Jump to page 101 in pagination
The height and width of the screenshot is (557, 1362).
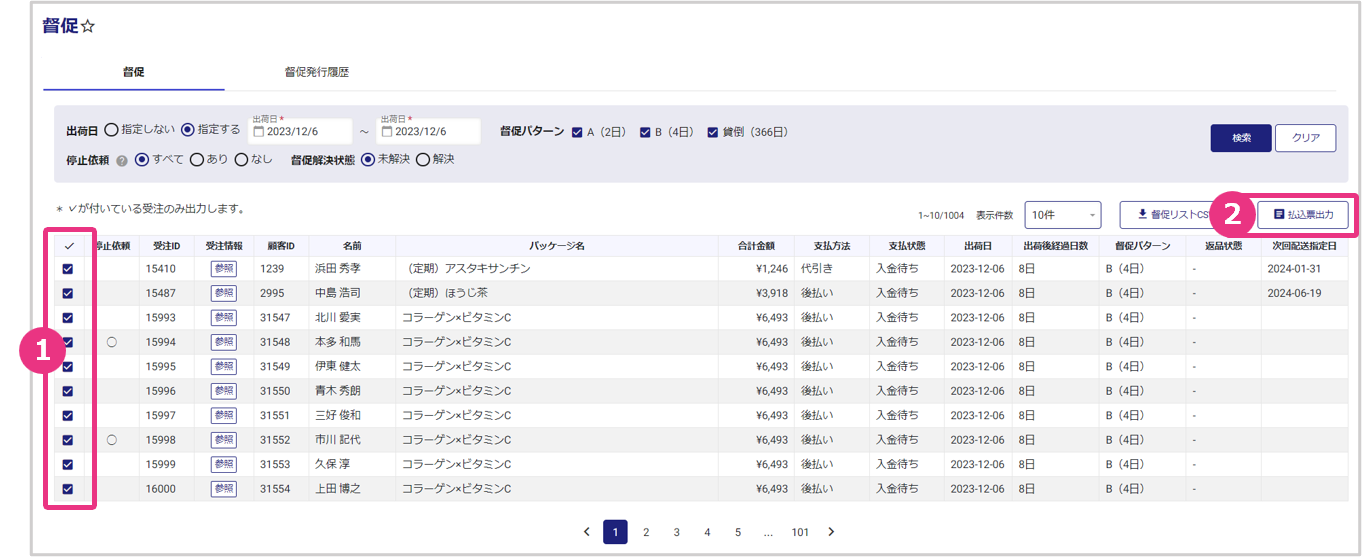coord(800,532)
